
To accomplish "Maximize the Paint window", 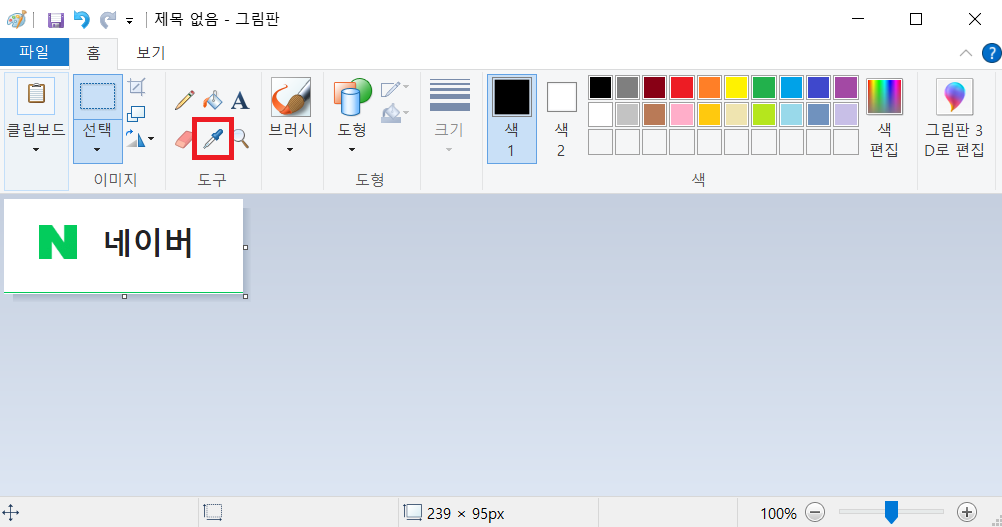I will coord(916,19).
